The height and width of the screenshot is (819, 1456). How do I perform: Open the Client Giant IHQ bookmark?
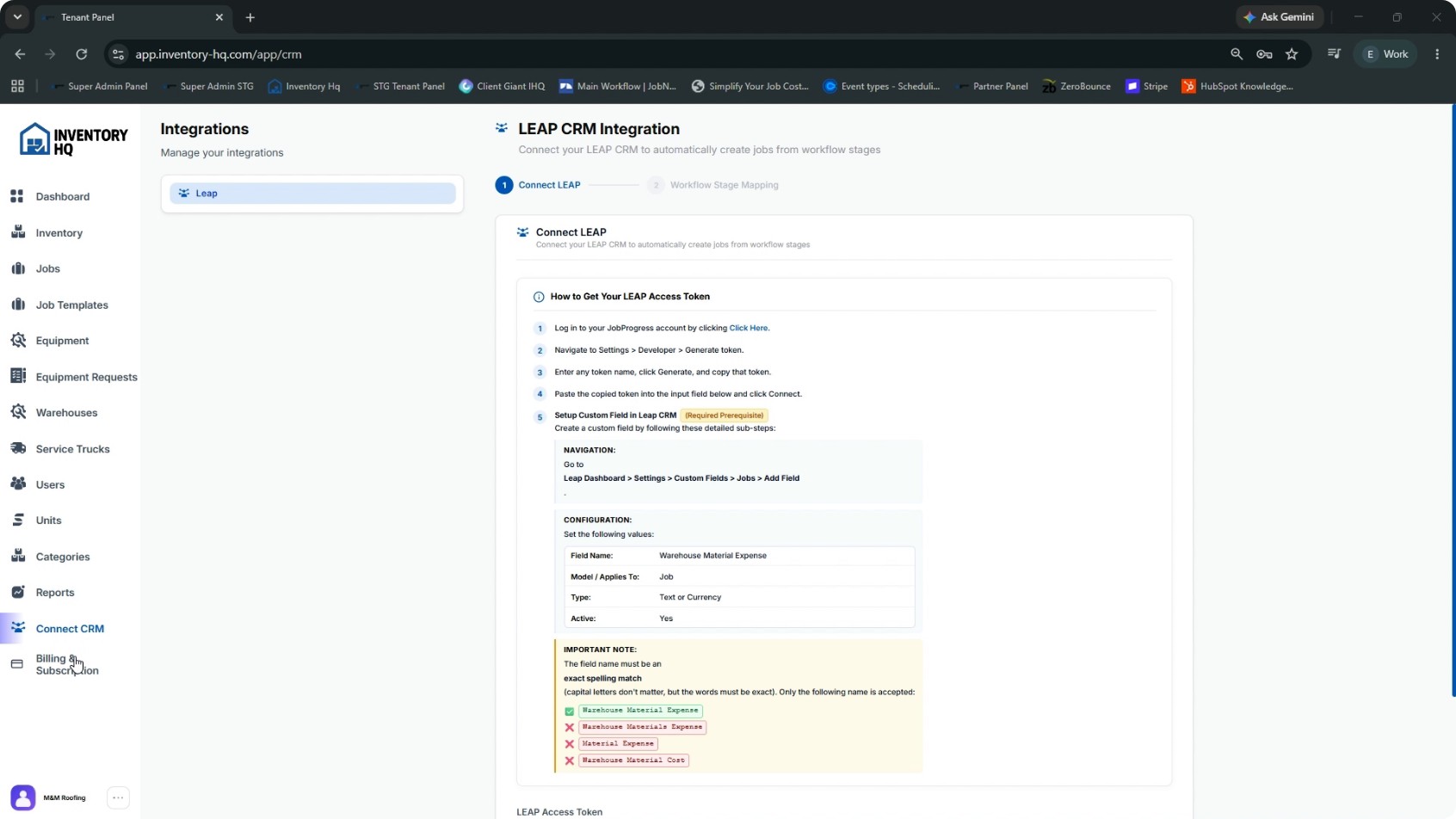pos(503,86)
